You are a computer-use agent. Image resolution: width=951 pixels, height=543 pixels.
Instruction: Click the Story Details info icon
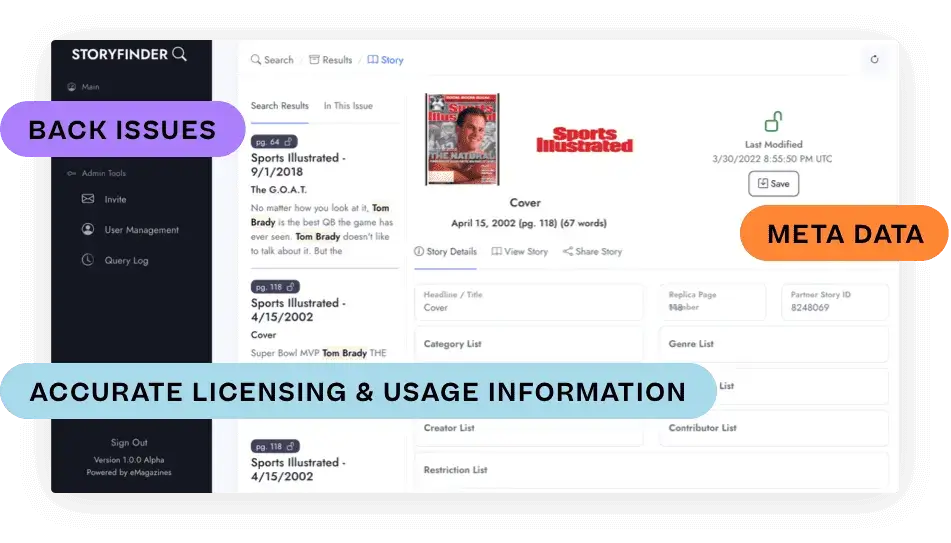(419, 251)
